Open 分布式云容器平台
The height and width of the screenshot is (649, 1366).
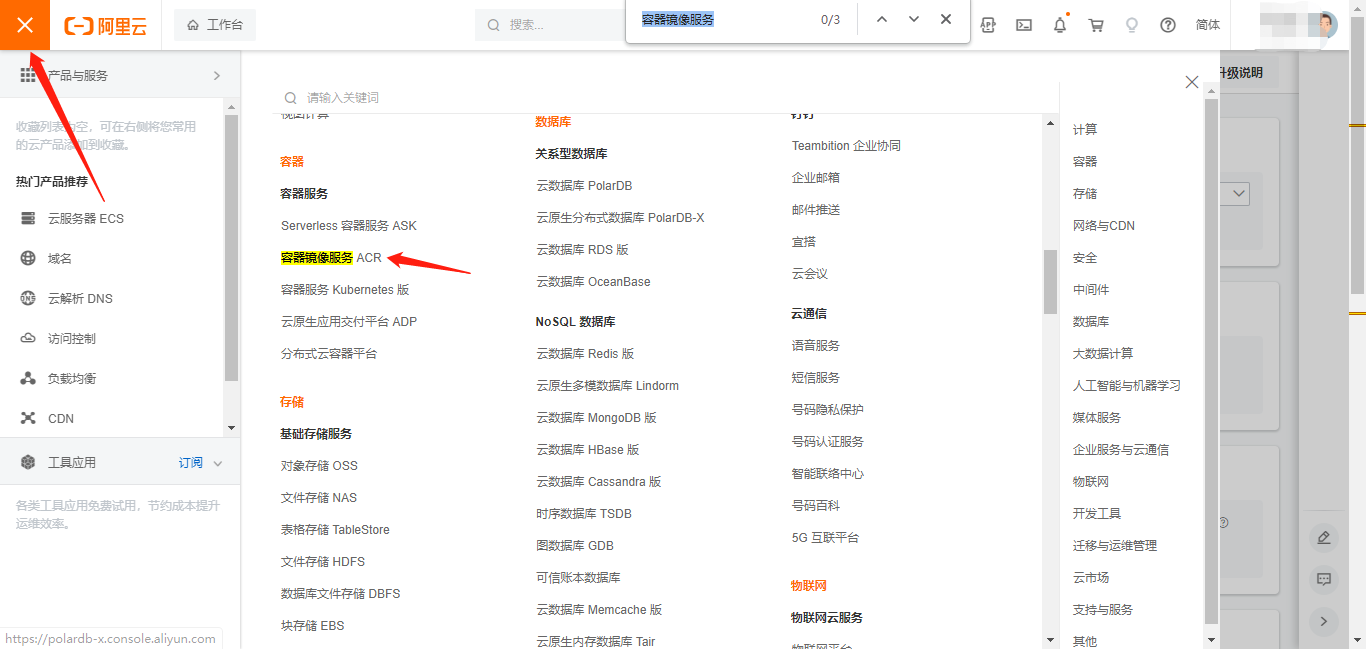(329, 354)
